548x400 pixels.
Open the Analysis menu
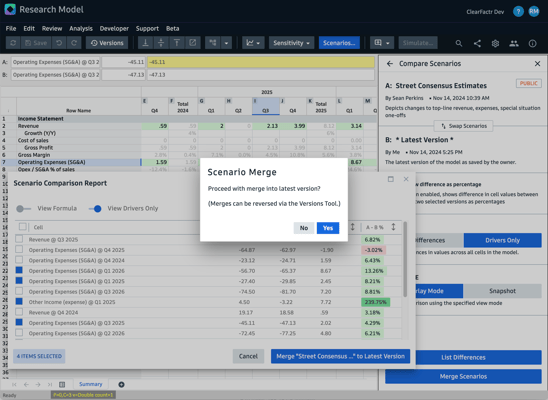81,28
